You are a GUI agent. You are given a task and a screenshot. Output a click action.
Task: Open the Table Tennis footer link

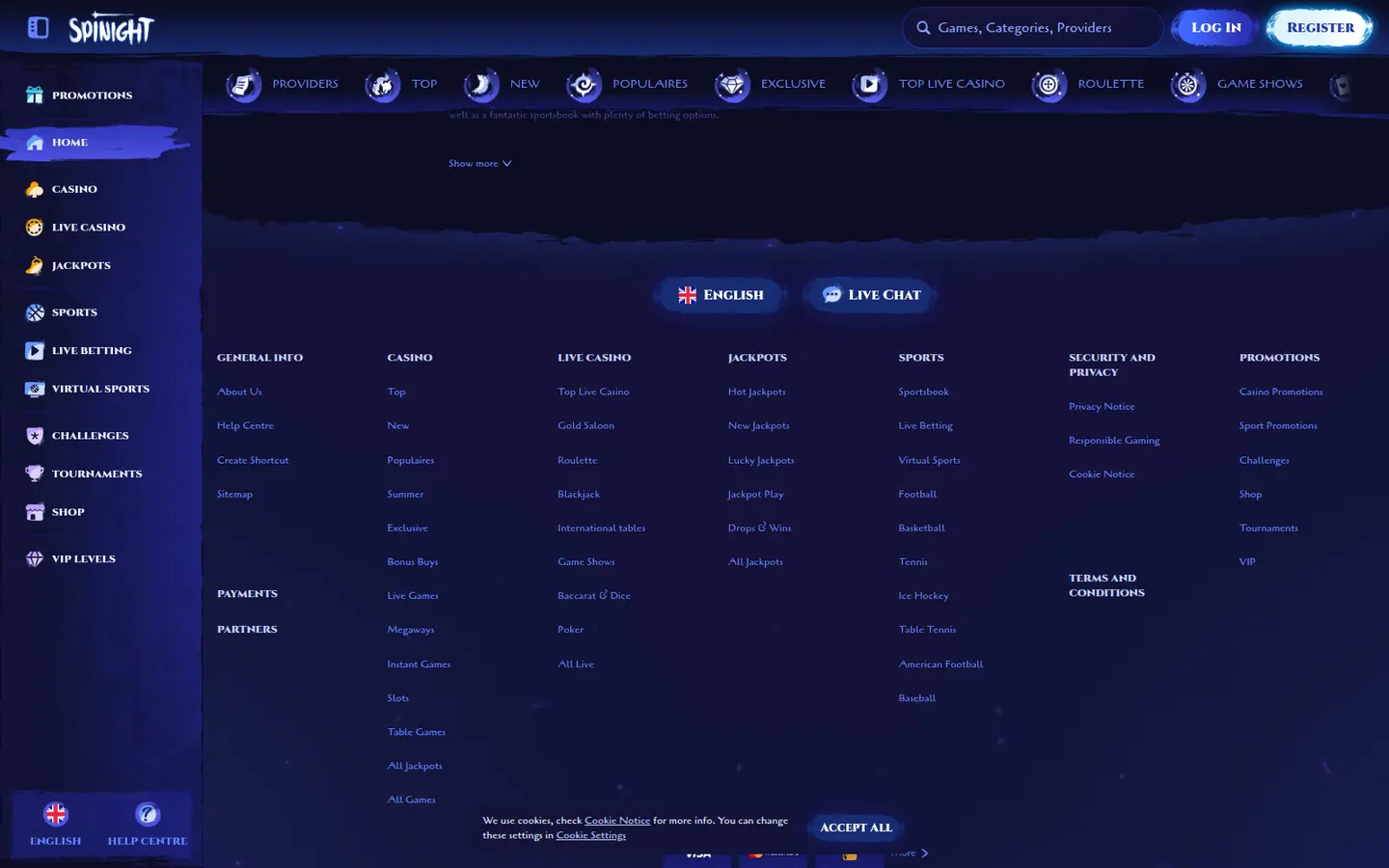click(927, 630)
